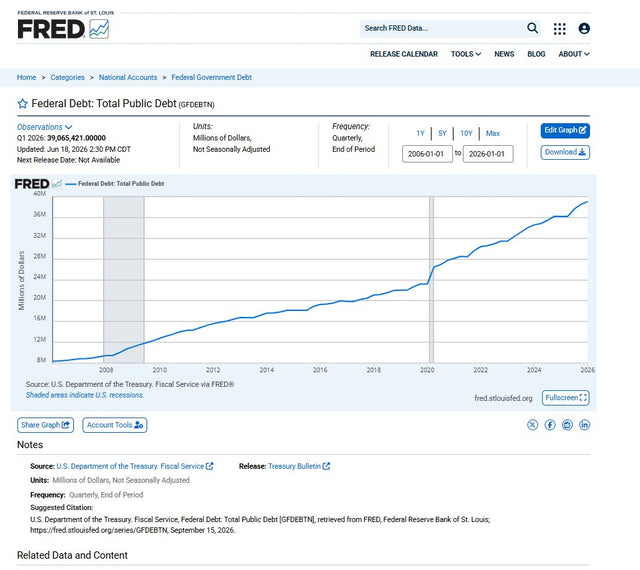Click the Related Data and Content heading
This screenshot has width=640, height=570.
point(72,555)
